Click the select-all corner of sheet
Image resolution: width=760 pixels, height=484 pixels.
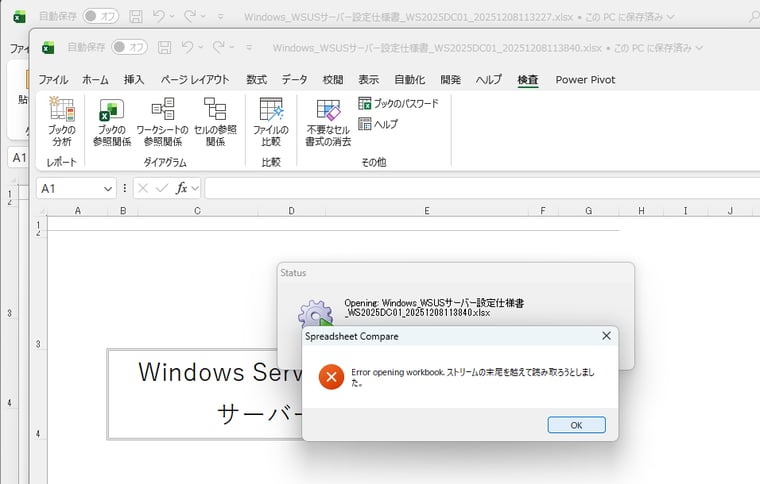point(41,211)
